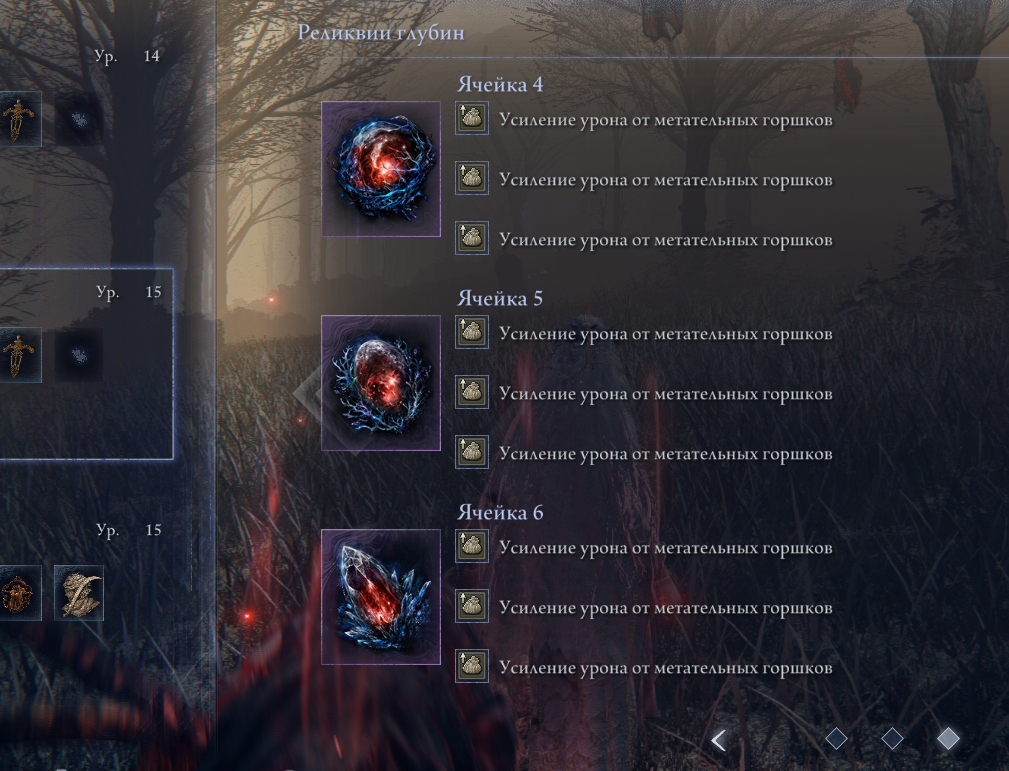Click first pot damage icon in Ячейка 6

[472, 546]
